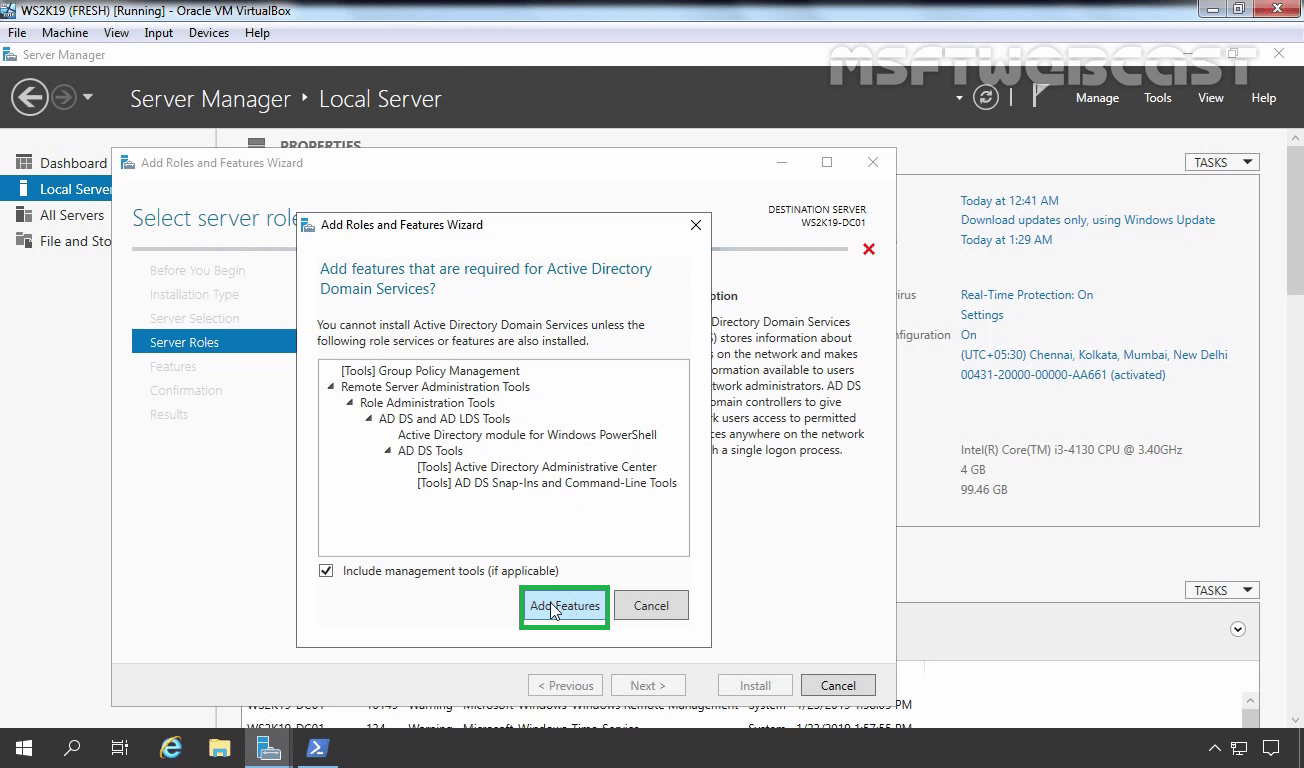Open File Explorer from taskbar
Image resolution: width=1304 pixels, height=768 pixels.
click(219, 748)
